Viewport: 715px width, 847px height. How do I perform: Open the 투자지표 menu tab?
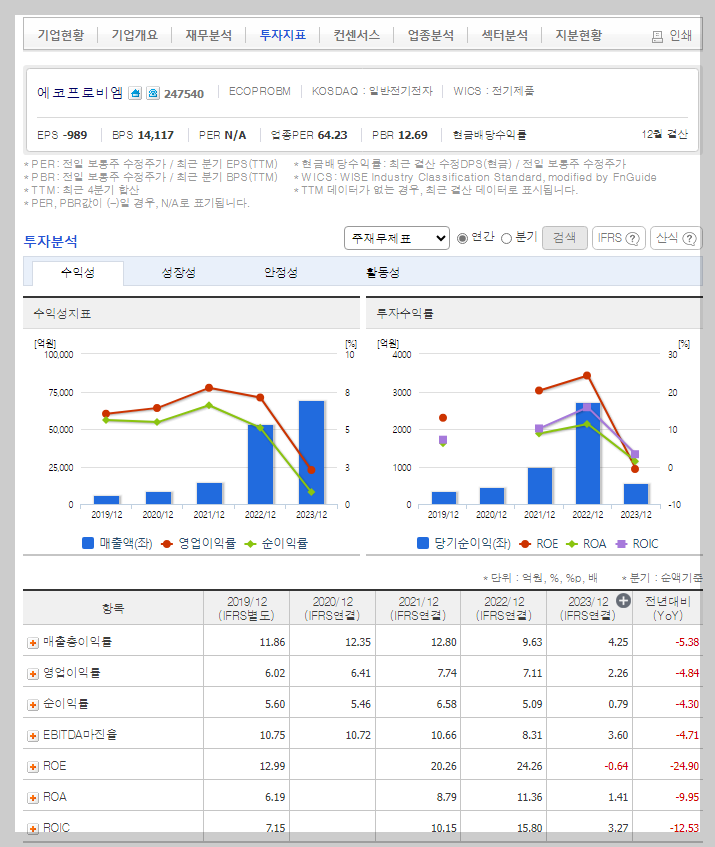point(282,35)
